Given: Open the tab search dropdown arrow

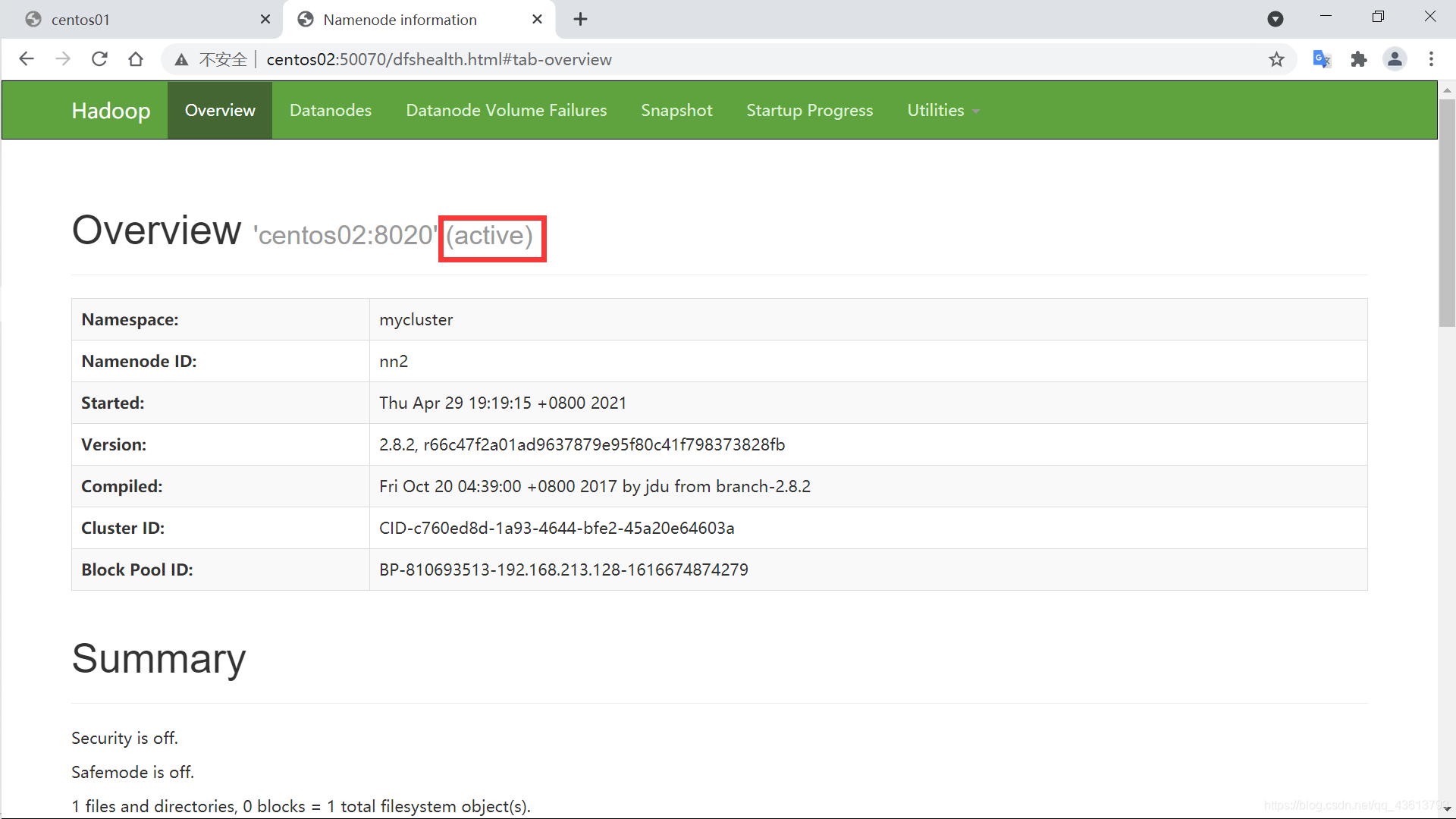Looking at the screenshot, I should 1276,19.
